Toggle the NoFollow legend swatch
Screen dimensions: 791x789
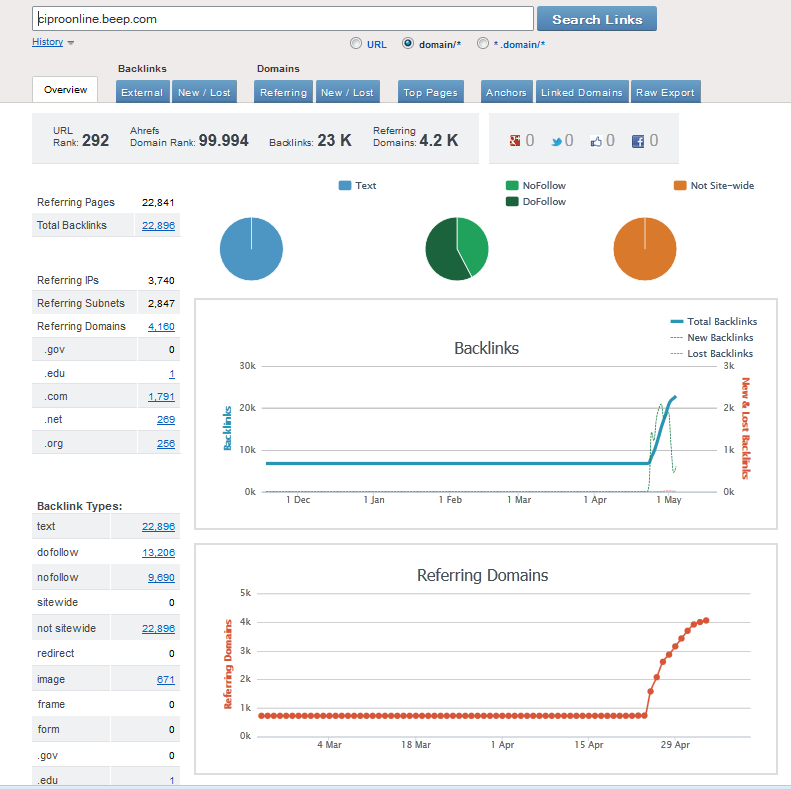click(x=512, y=186)
